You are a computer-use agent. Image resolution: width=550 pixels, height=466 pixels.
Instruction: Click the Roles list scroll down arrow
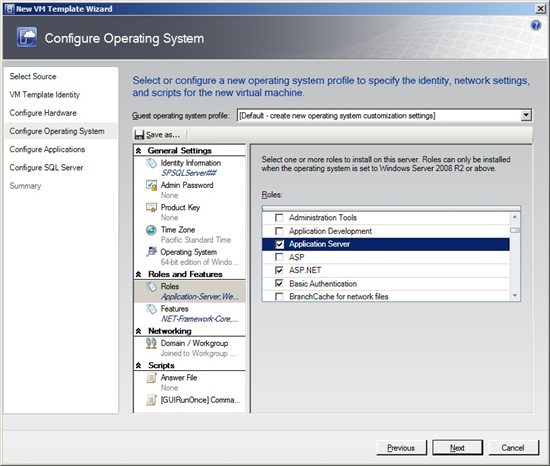(x=515, y=296)
